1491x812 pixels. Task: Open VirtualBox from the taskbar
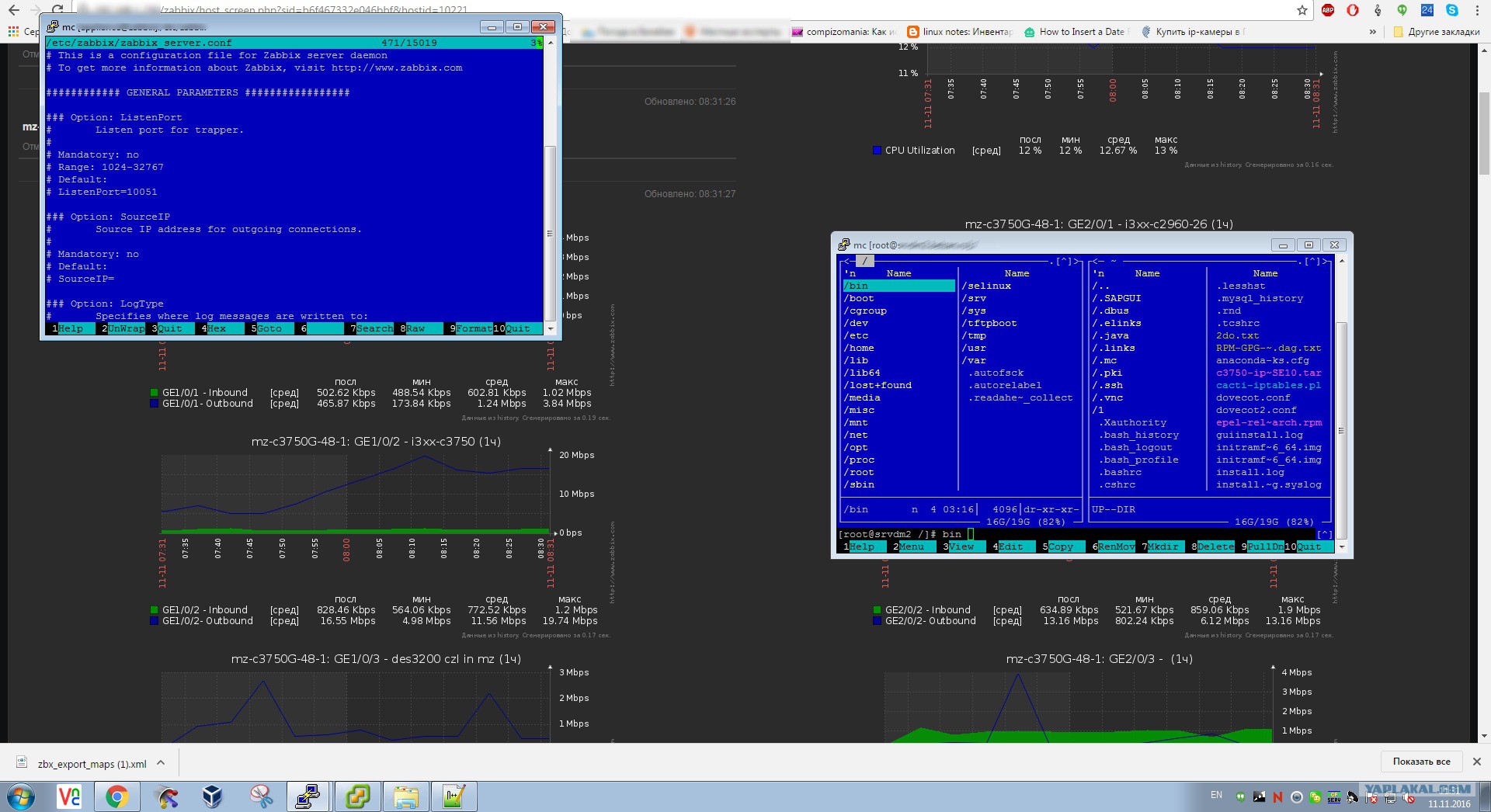point(212,796)
